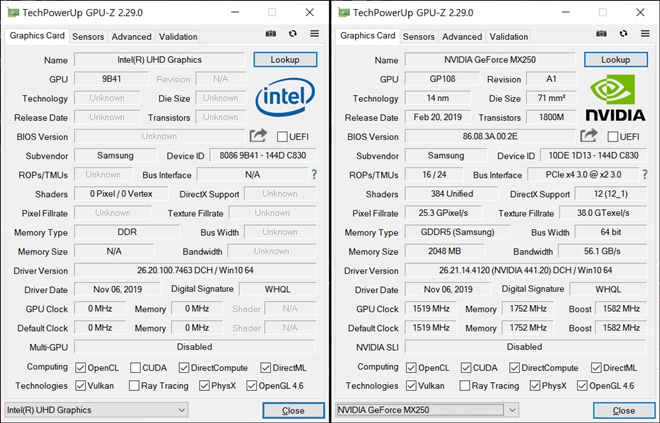The width and height of the screenshot is (660, 423).
Task: Toggle OpenGL 4.6 checkbox in Intel window
Action: coord(251,386)
